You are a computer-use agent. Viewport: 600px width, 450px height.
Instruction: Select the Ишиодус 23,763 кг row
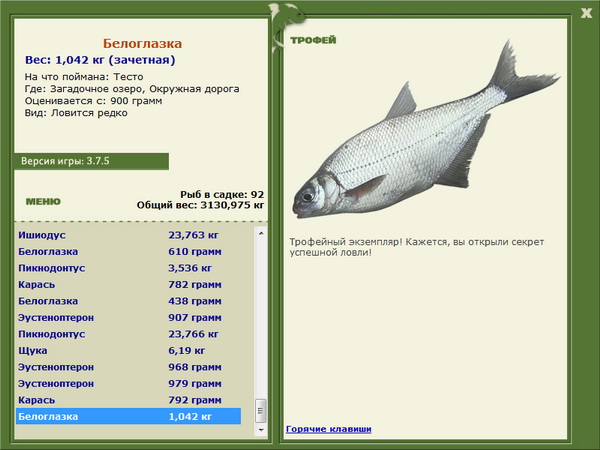(129, 235)
